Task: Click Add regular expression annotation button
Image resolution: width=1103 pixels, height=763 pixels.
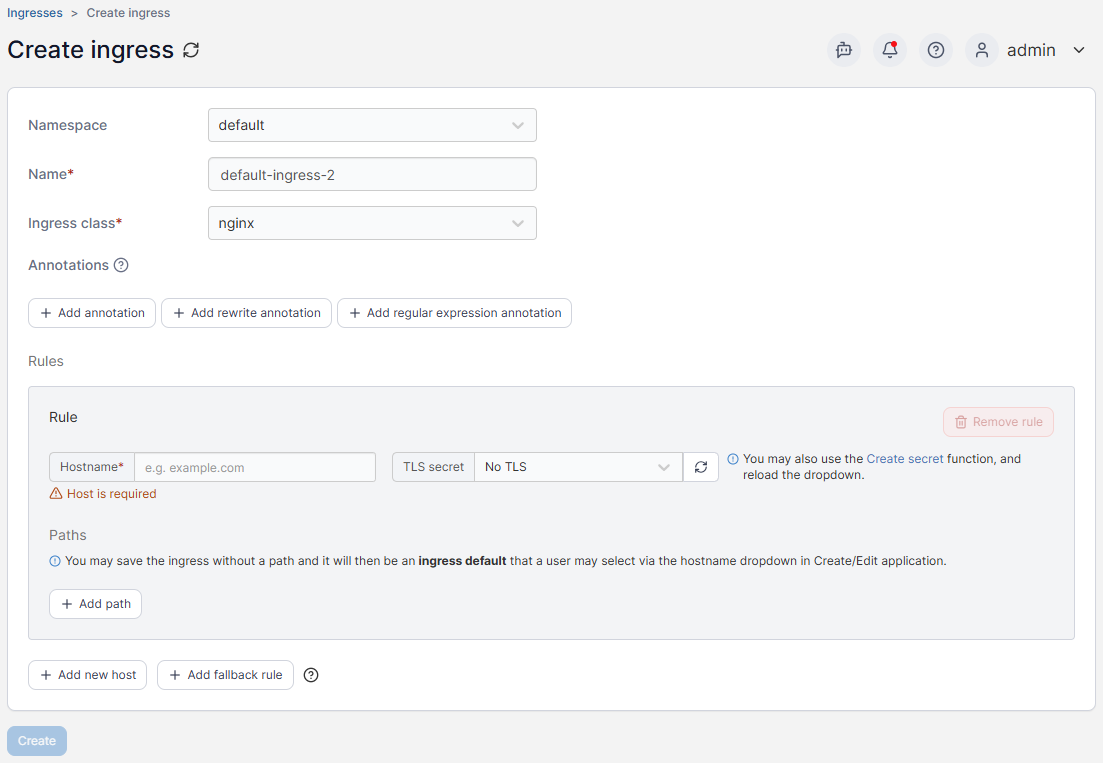Action: [x=454, y=313]
